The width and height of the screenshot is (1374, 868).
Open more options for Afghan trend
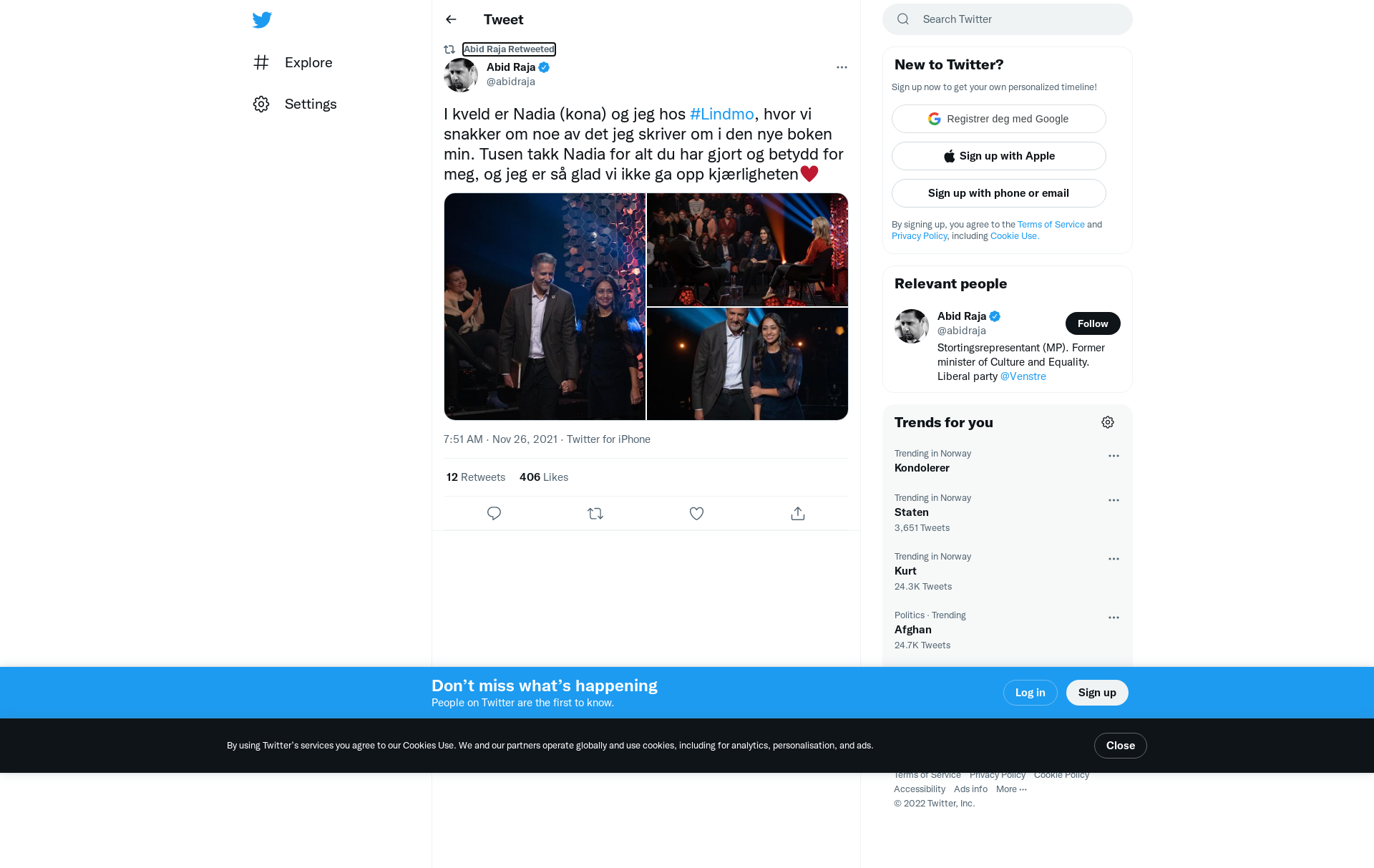pyautogui.click(x=1114, y=618)
